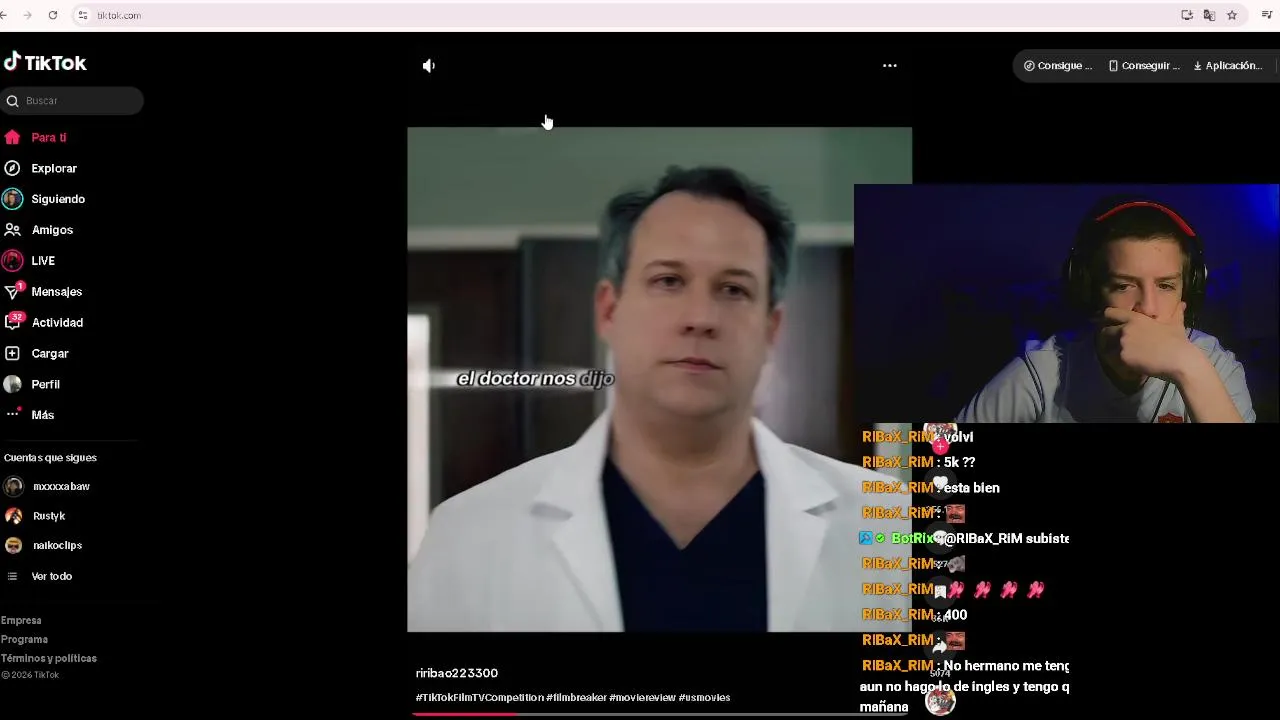Click the mxxxxabaw account avatar
Image resolution: width=1280 pixels, height=720 pixels.
click(13, 487)
